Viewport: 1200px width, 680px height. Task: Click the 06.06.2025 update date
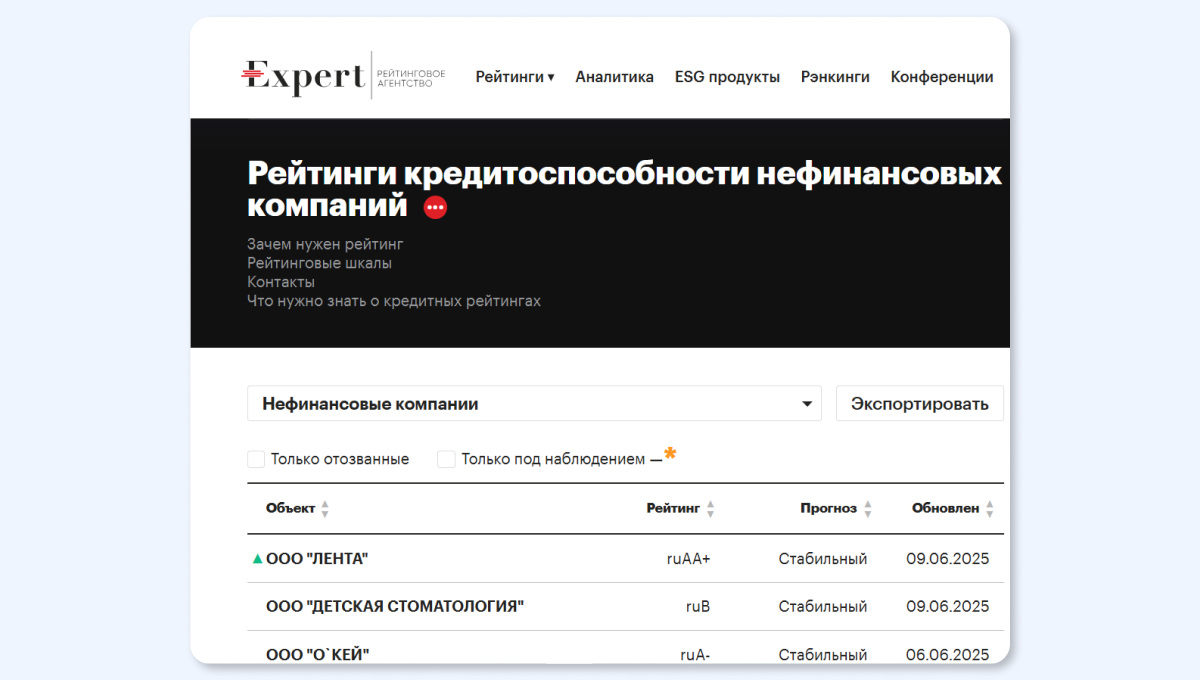tap(948, 655)
